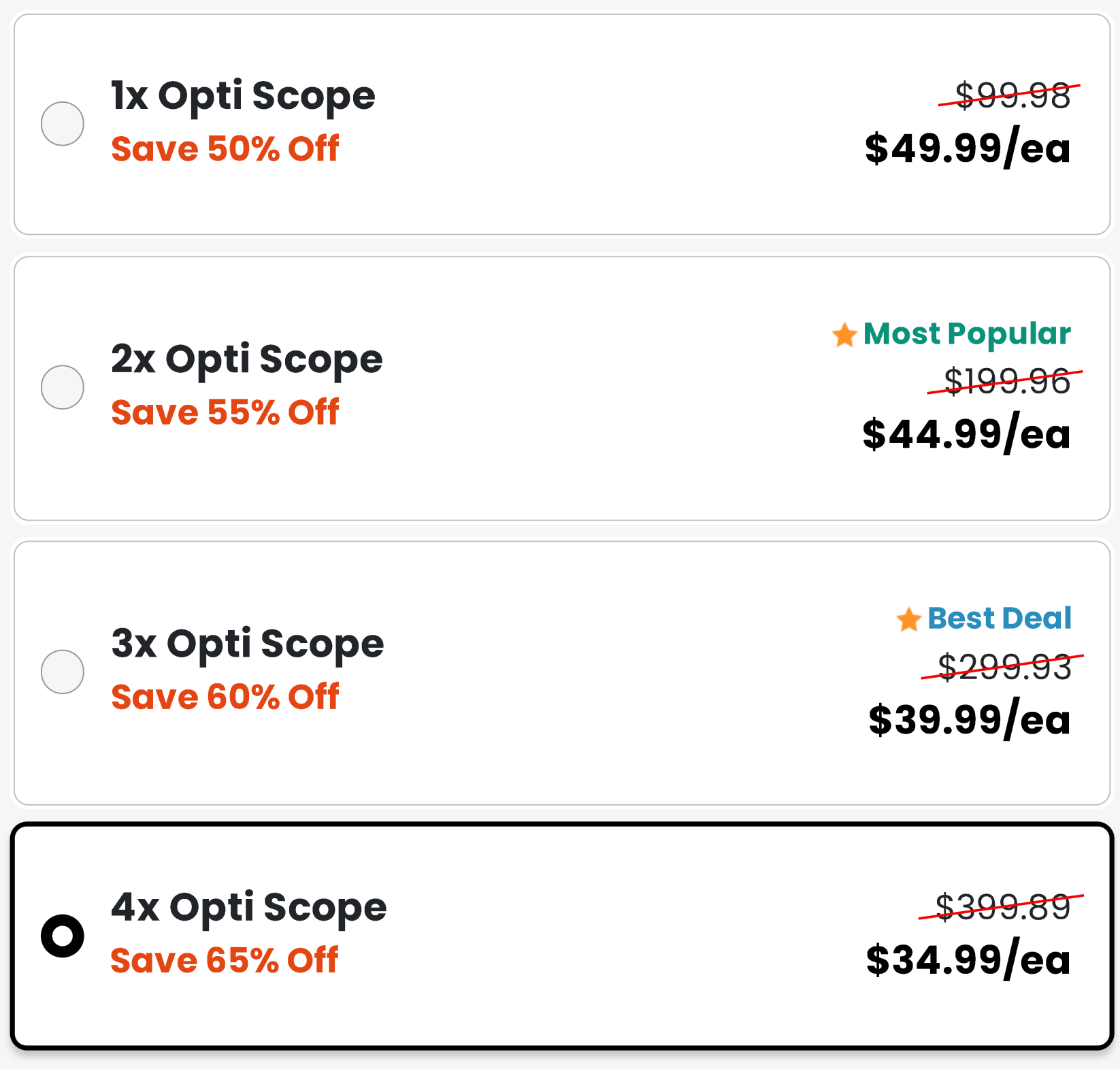Click the Save 65% Off label

[225, 961]
